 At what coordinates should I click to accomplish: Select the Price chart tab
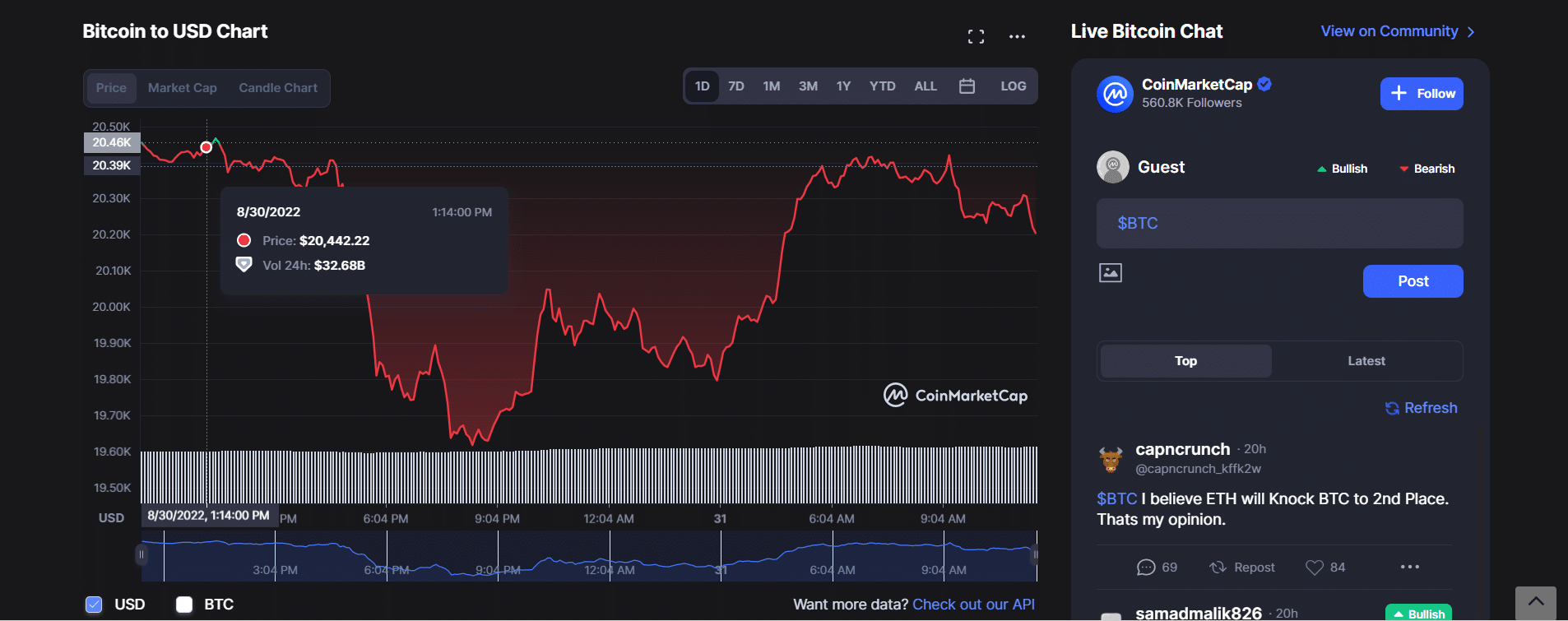111,88
